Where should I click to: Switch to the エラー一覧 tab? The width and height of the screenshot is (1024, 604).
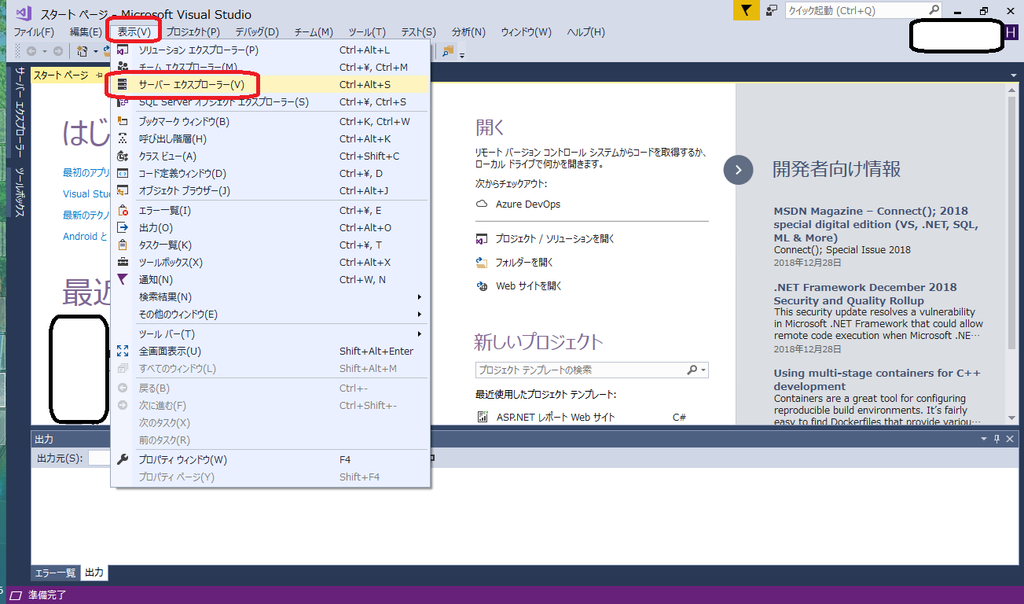click(x=56, y=573)
